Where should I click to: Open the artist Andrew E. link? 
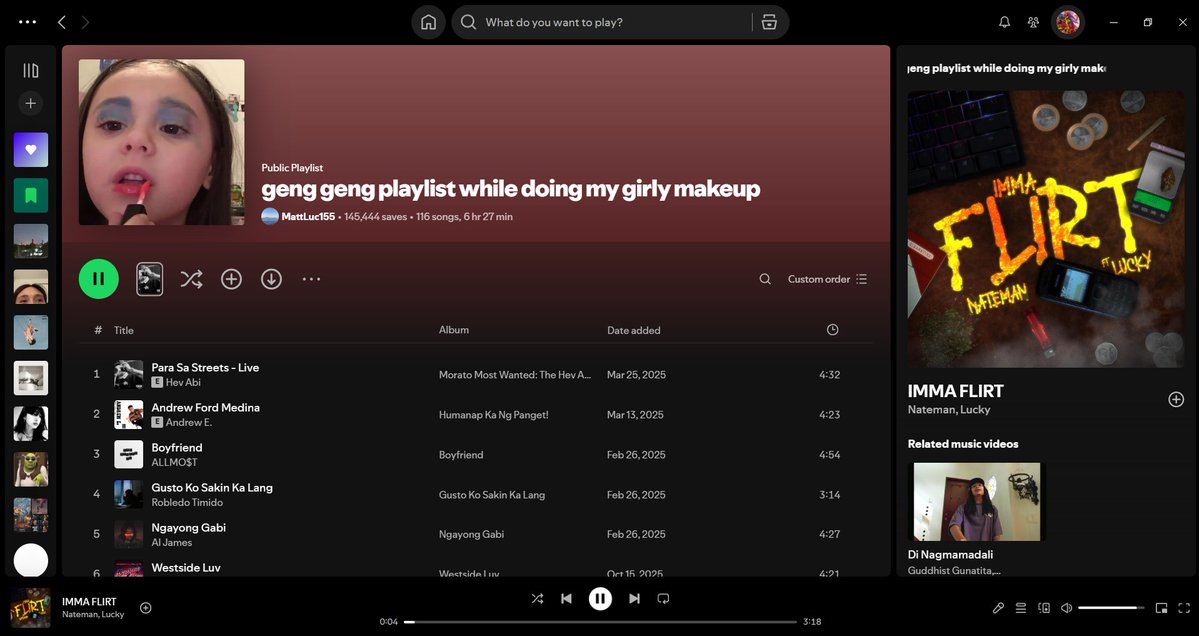[189, 422]
